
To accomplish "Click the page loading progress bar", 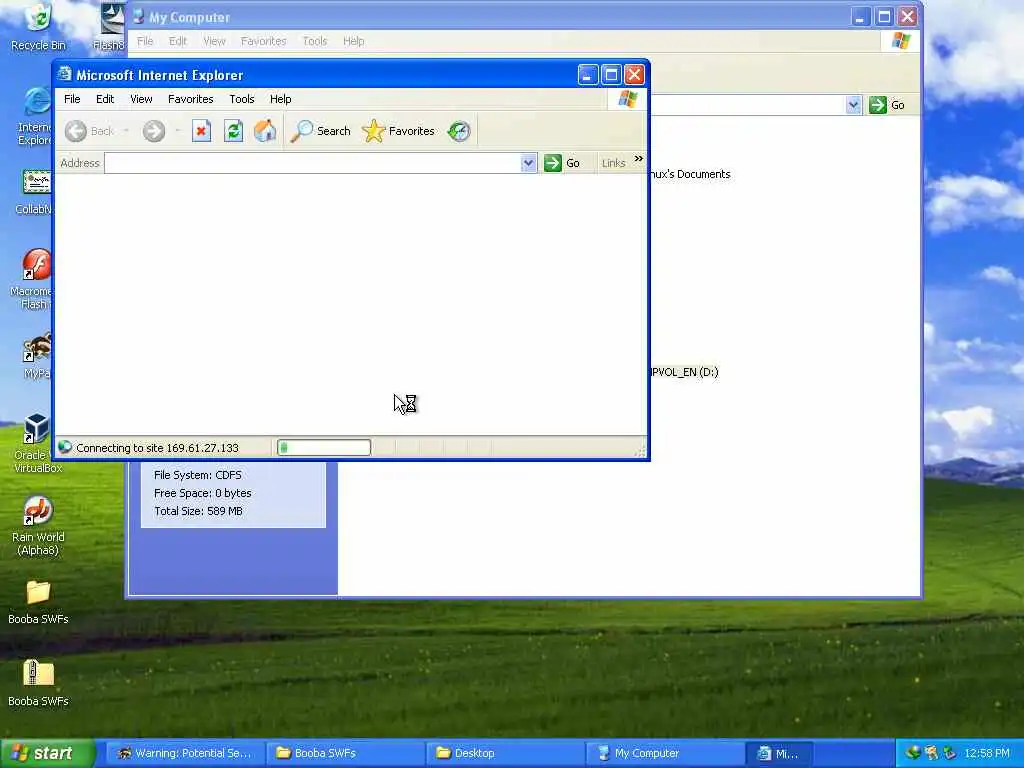I will click(324, 447).
